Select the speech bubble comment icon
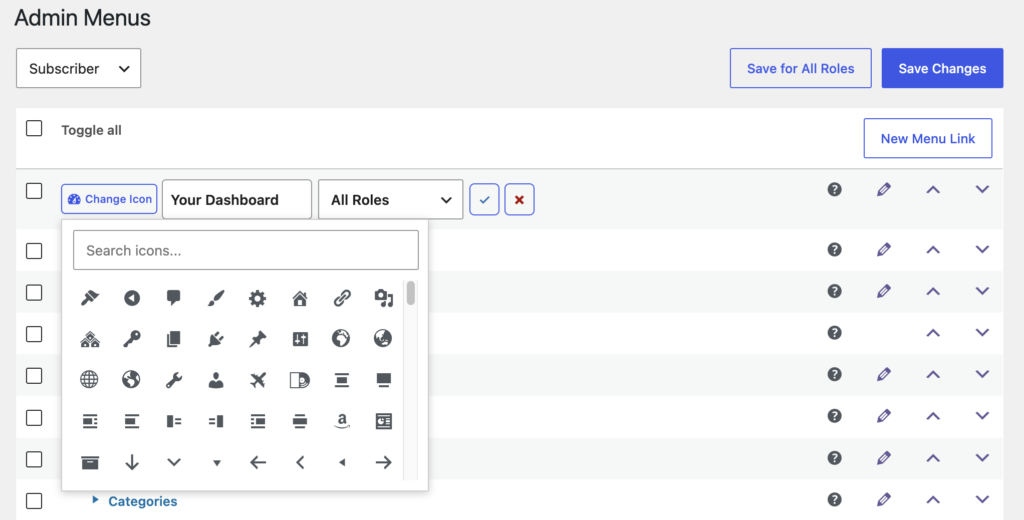 174,298
